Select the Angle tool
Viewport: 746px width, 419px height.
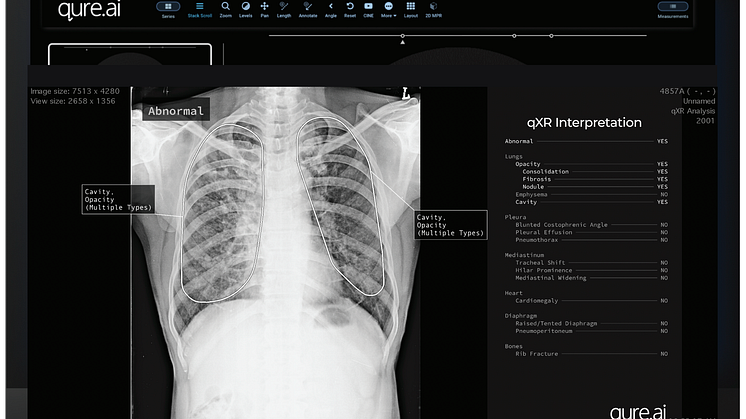(331, 10)
